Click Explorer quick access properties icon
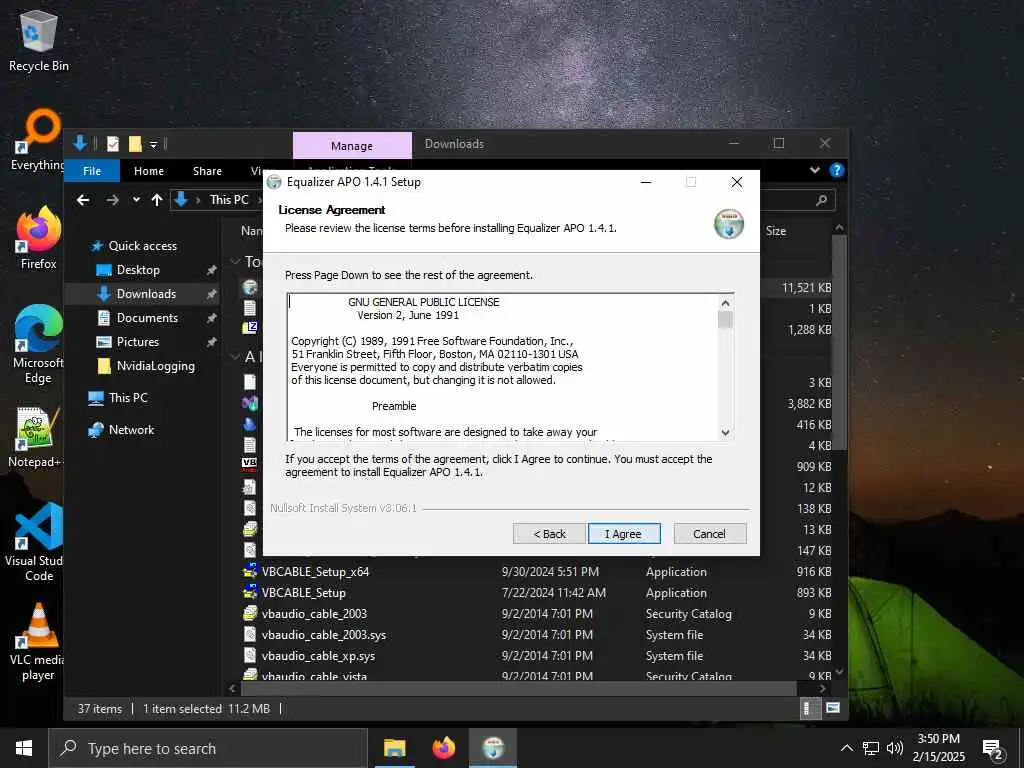 coord(113,144)
